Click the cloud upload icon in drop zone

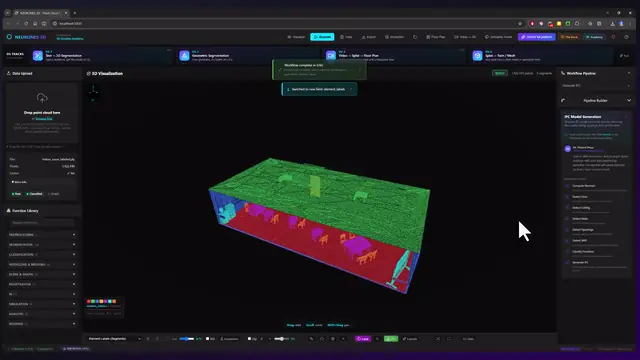tap(42, 98)
